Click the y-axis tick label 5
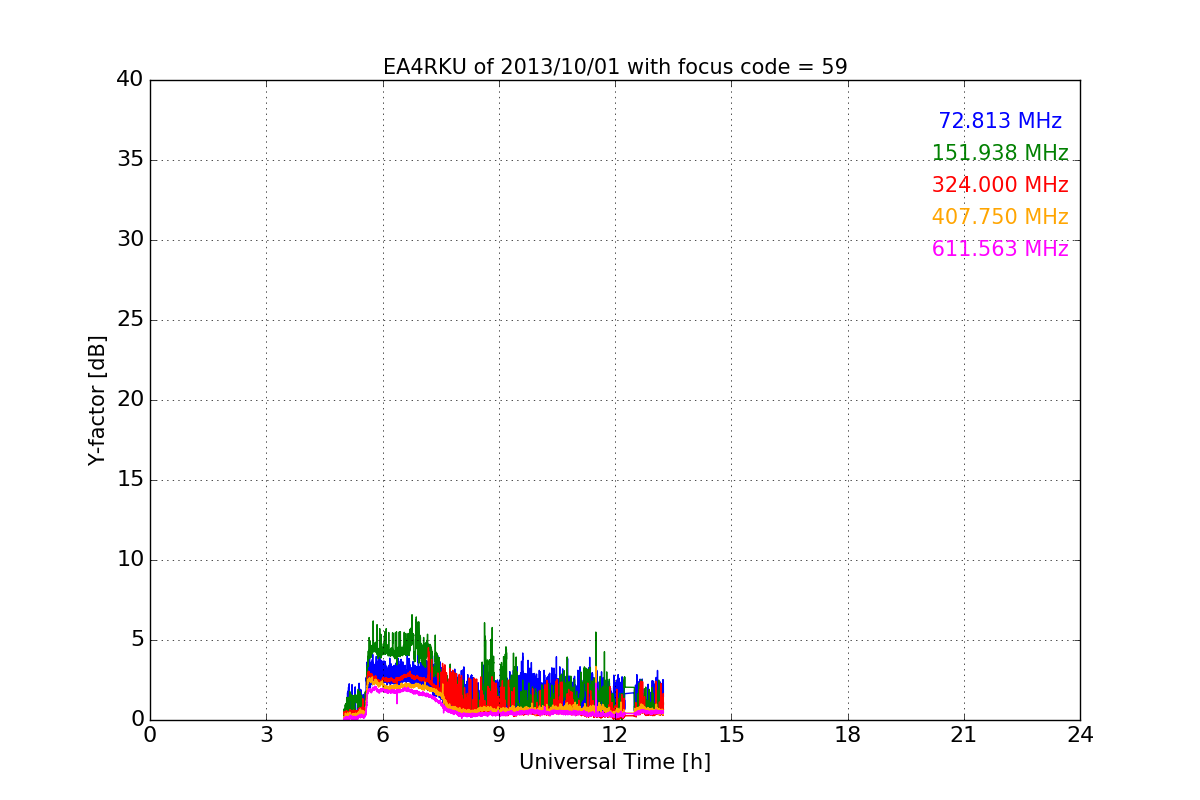This screenshot has width=1200, height=800. 137,640
